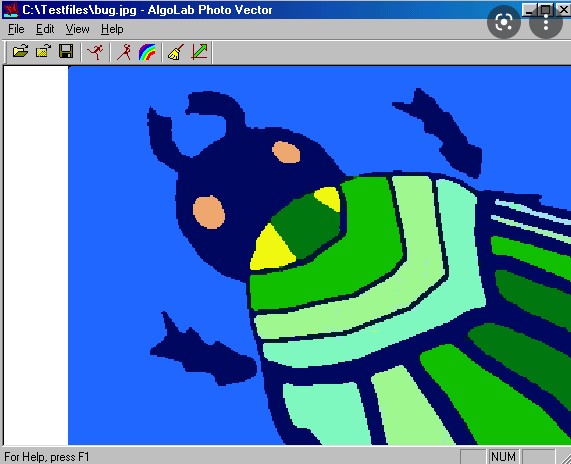Open the Edit menu

point(45,29)
